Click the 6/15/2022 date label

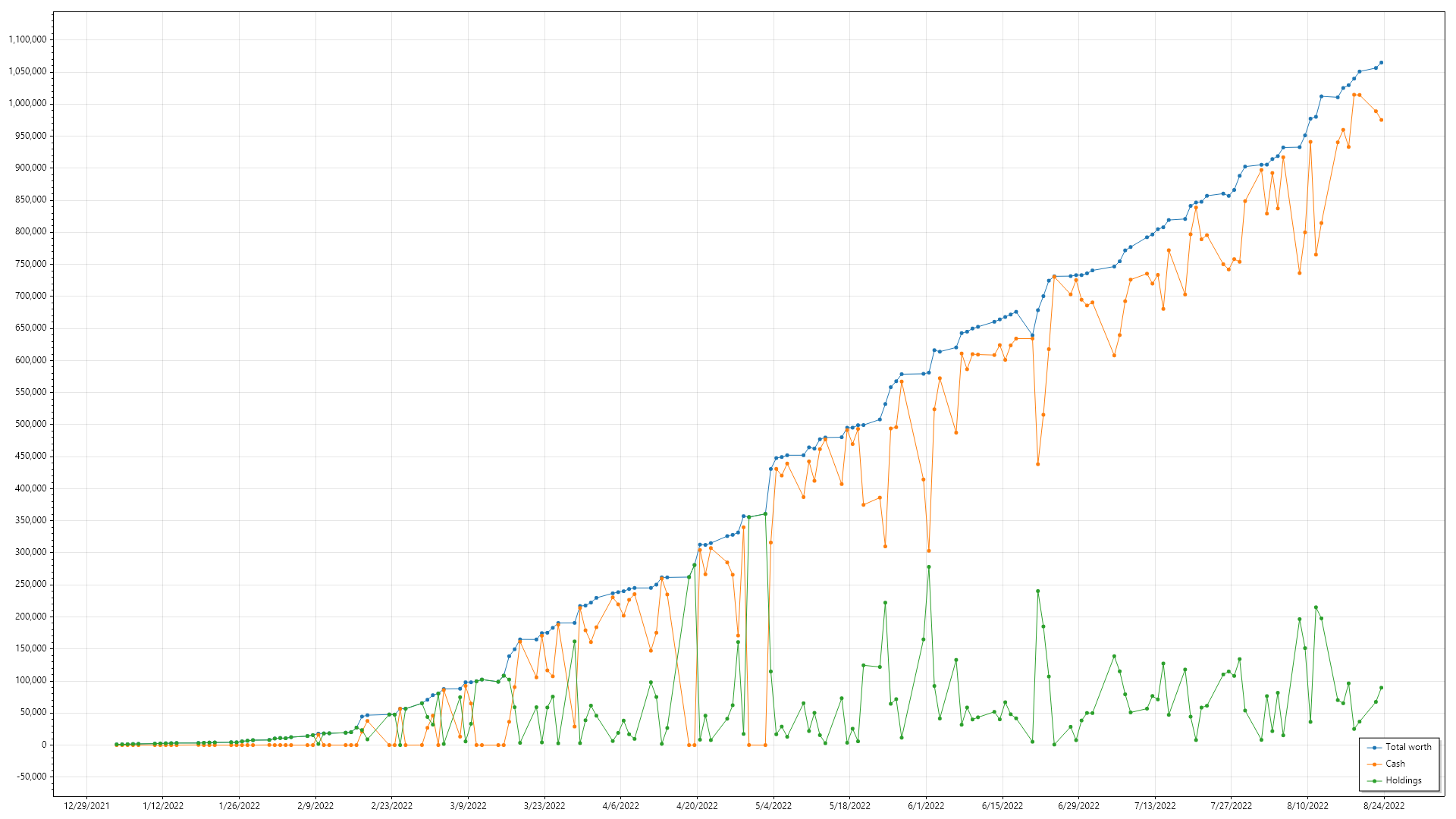[x=1003, y=806]
